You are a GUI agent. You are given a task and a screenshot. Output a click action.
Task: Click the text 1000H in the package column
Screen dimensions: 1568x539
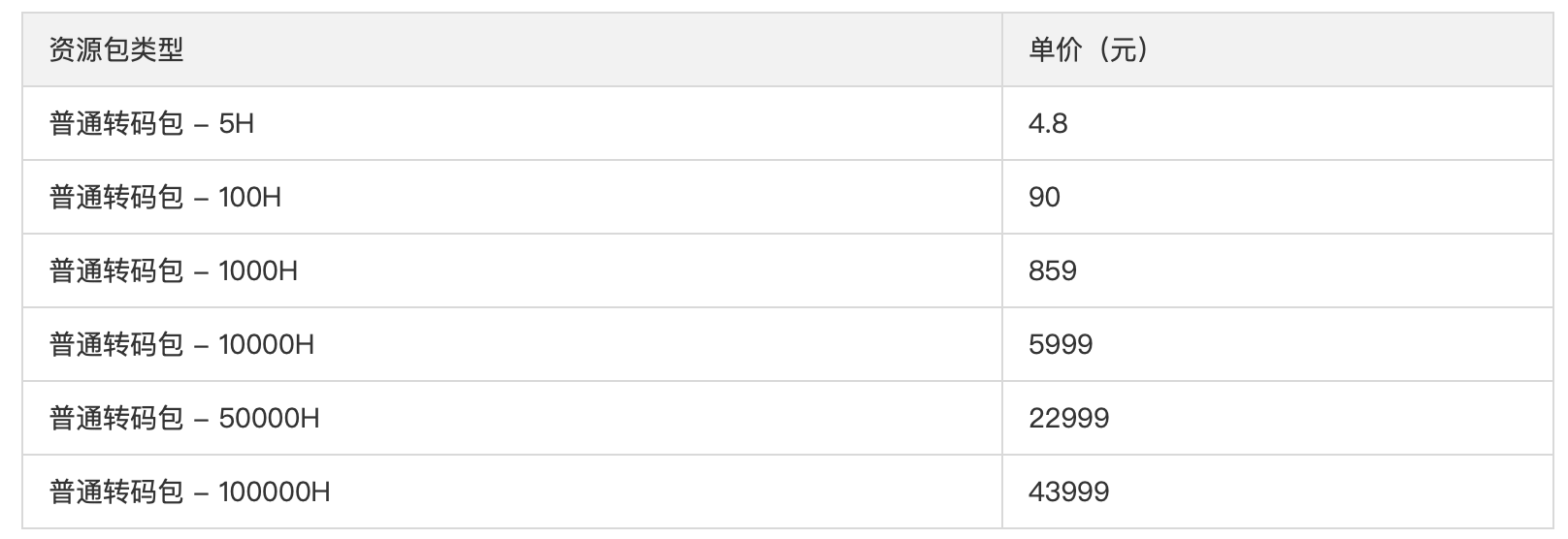click(x=258, y=270)
